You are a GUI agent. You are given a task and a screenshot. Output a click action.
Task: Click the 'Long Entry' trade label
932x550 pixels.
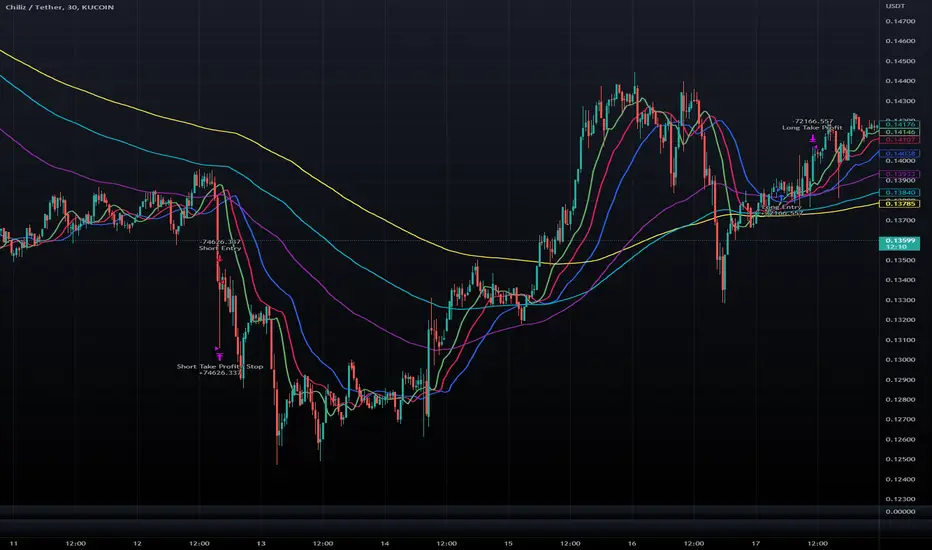(x=782, y=207)
